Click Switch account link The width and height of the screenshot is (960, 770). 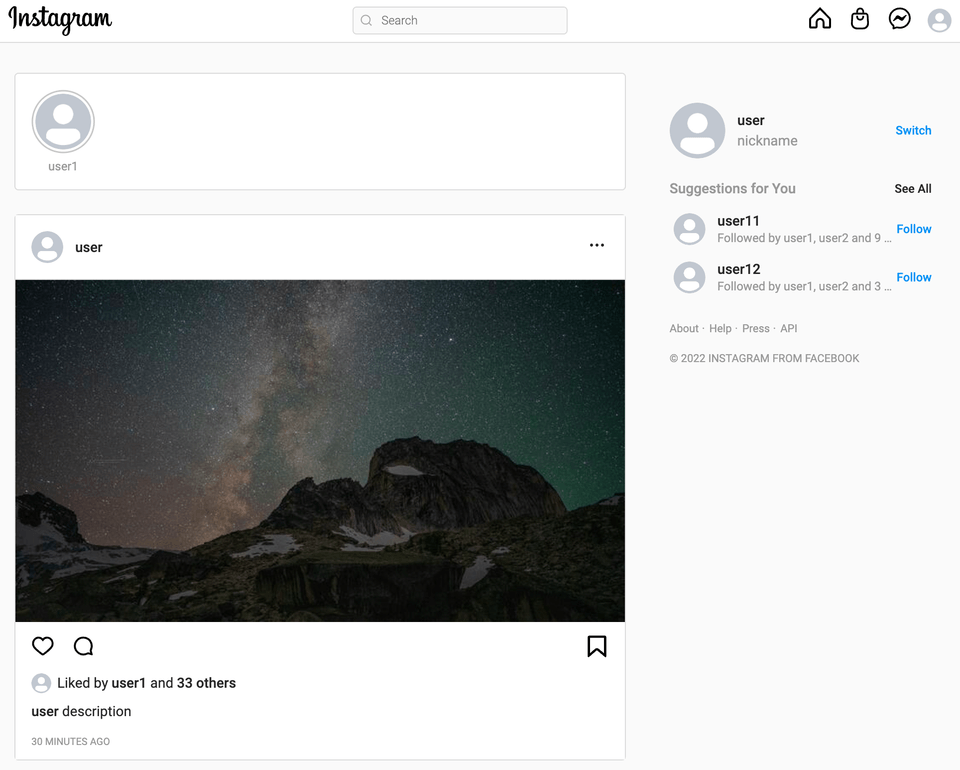coord(913,130)
